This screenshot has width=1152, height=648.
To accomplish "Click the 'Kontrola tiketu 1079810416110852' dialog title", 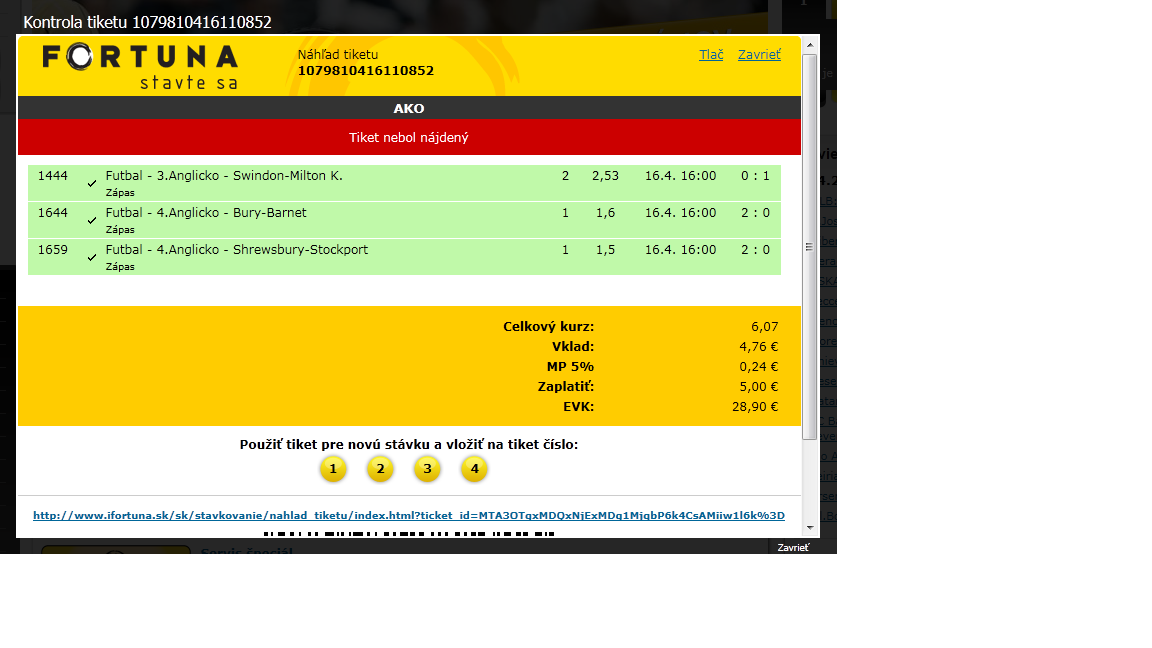I will (148, 22).
